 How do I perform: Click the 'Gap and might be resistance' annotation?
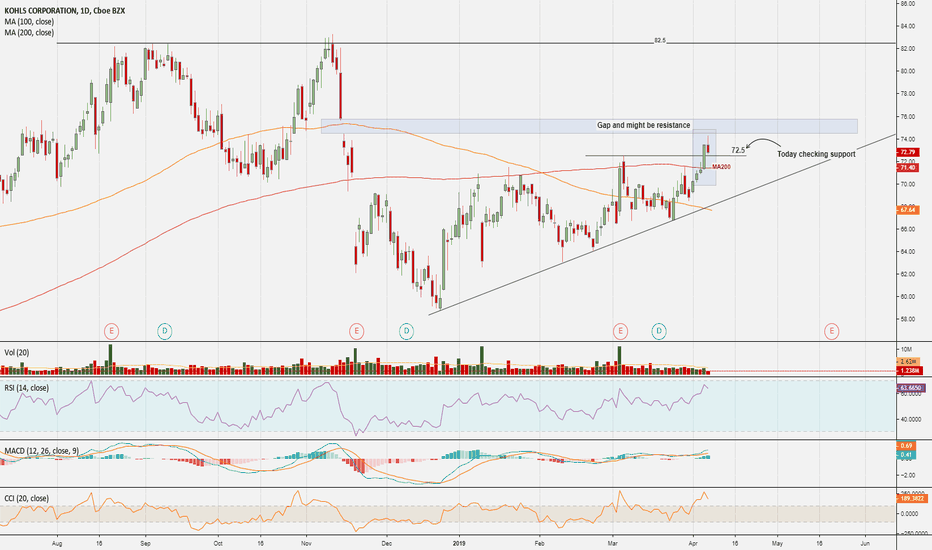pyautogui.click(x=644, y=125)
